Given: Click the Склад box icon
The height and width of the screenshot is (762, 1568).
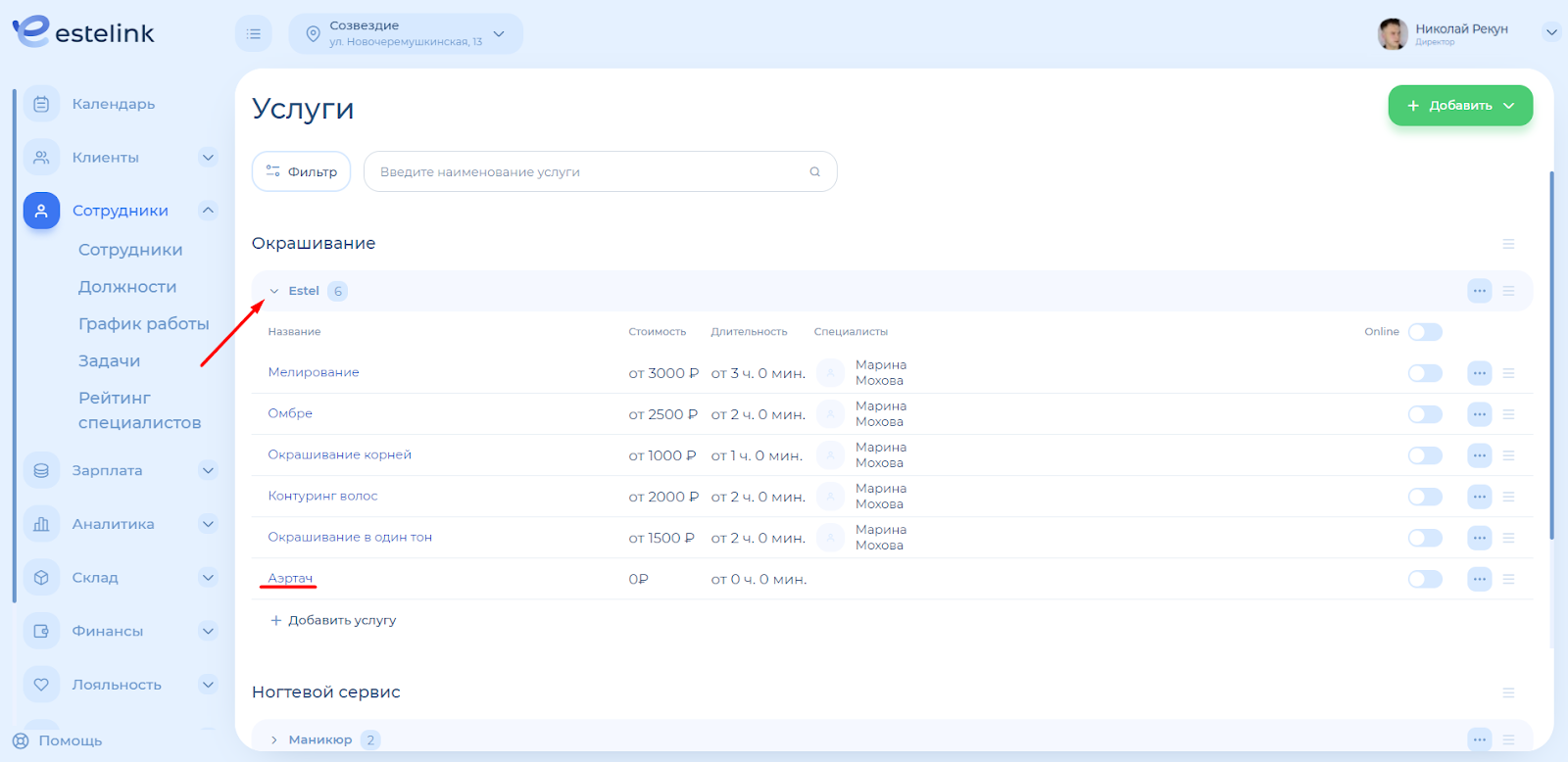Looking at the screenshot, I should (x=41, y=578).
